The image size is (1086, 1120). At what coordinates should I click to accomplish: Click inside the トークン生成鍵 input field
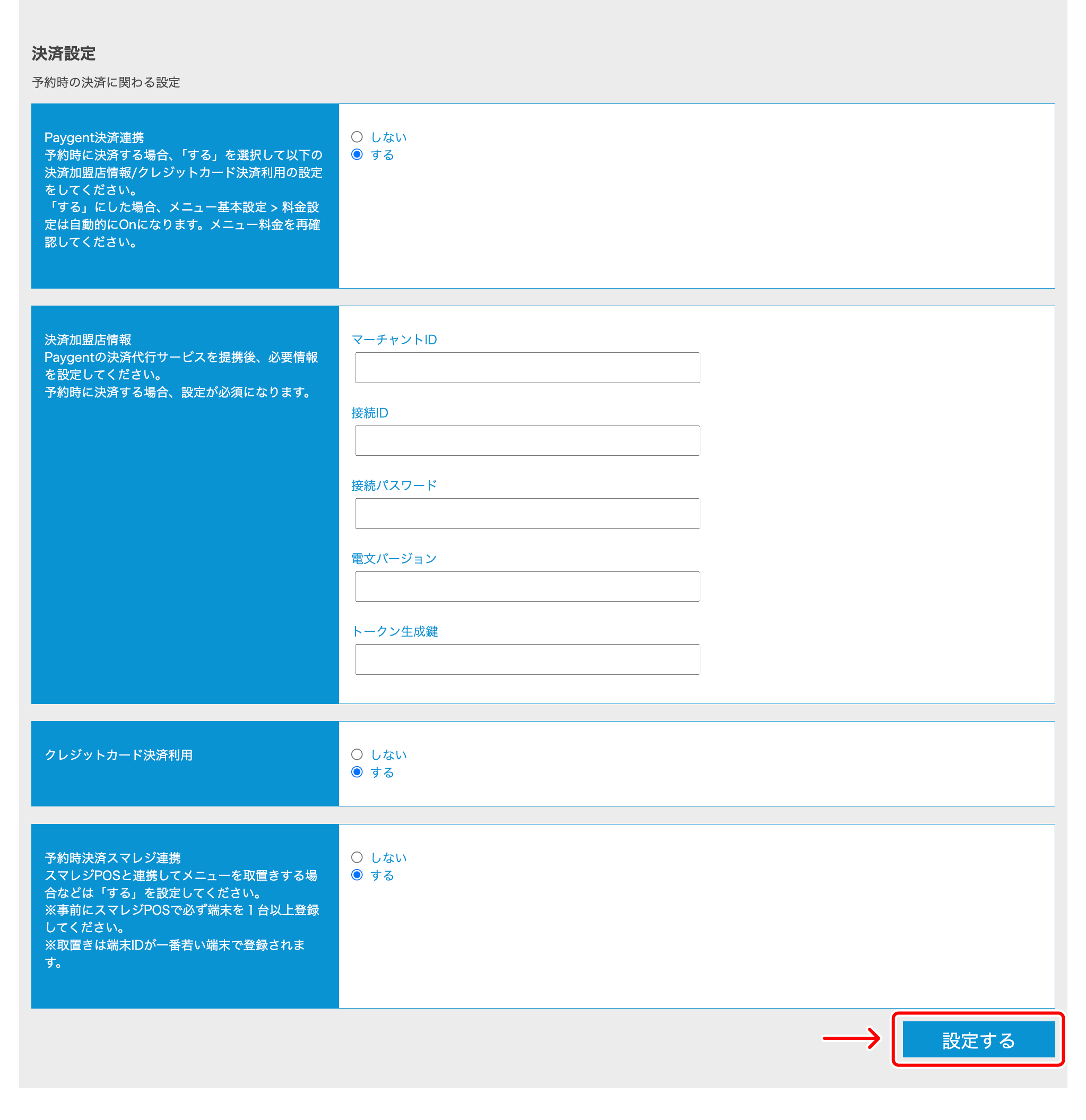click(527, 659)
